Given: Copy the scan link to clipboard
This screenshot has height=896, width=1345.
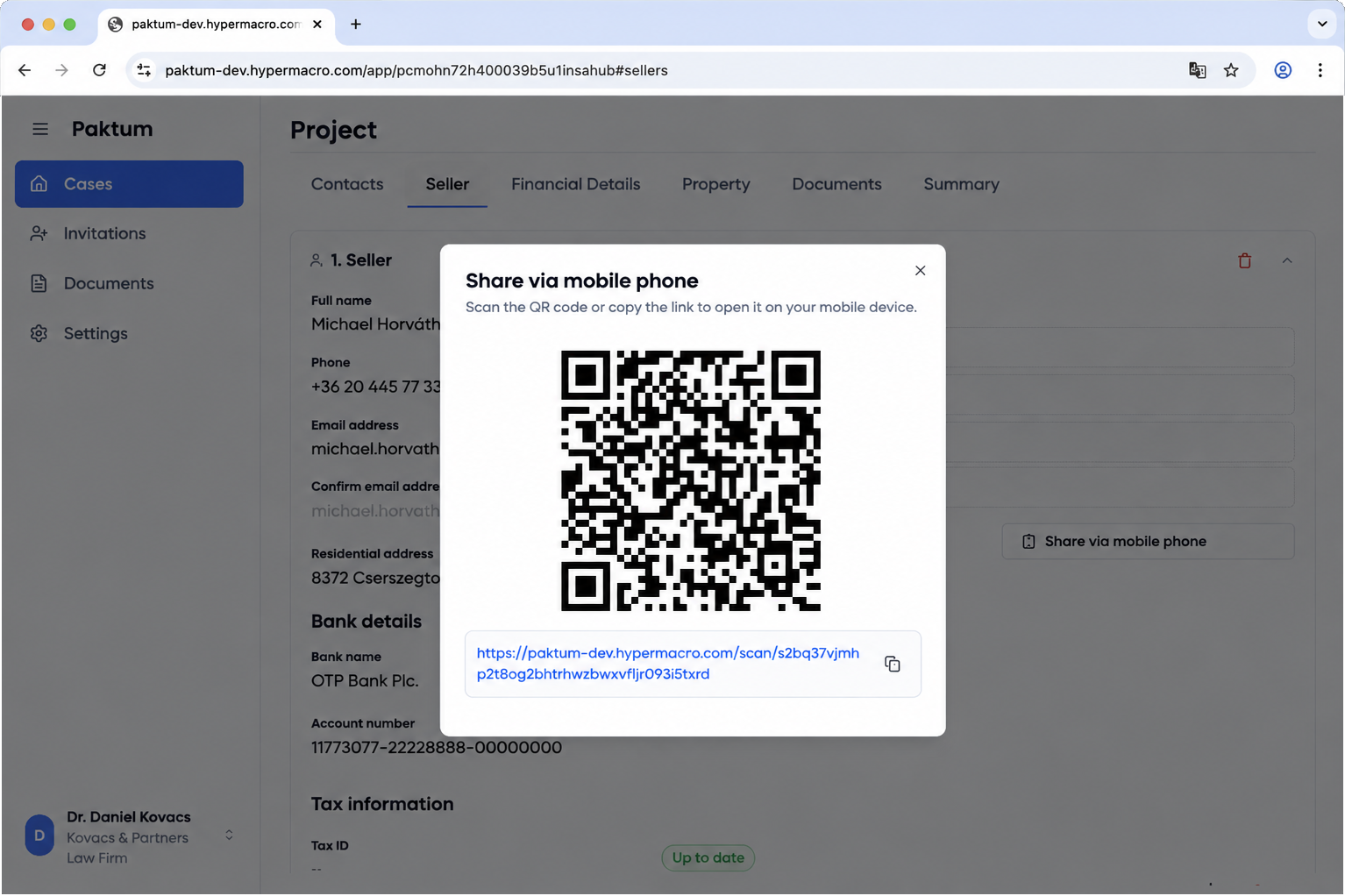Looking at the screenshot, I should (x=892, y=664).
